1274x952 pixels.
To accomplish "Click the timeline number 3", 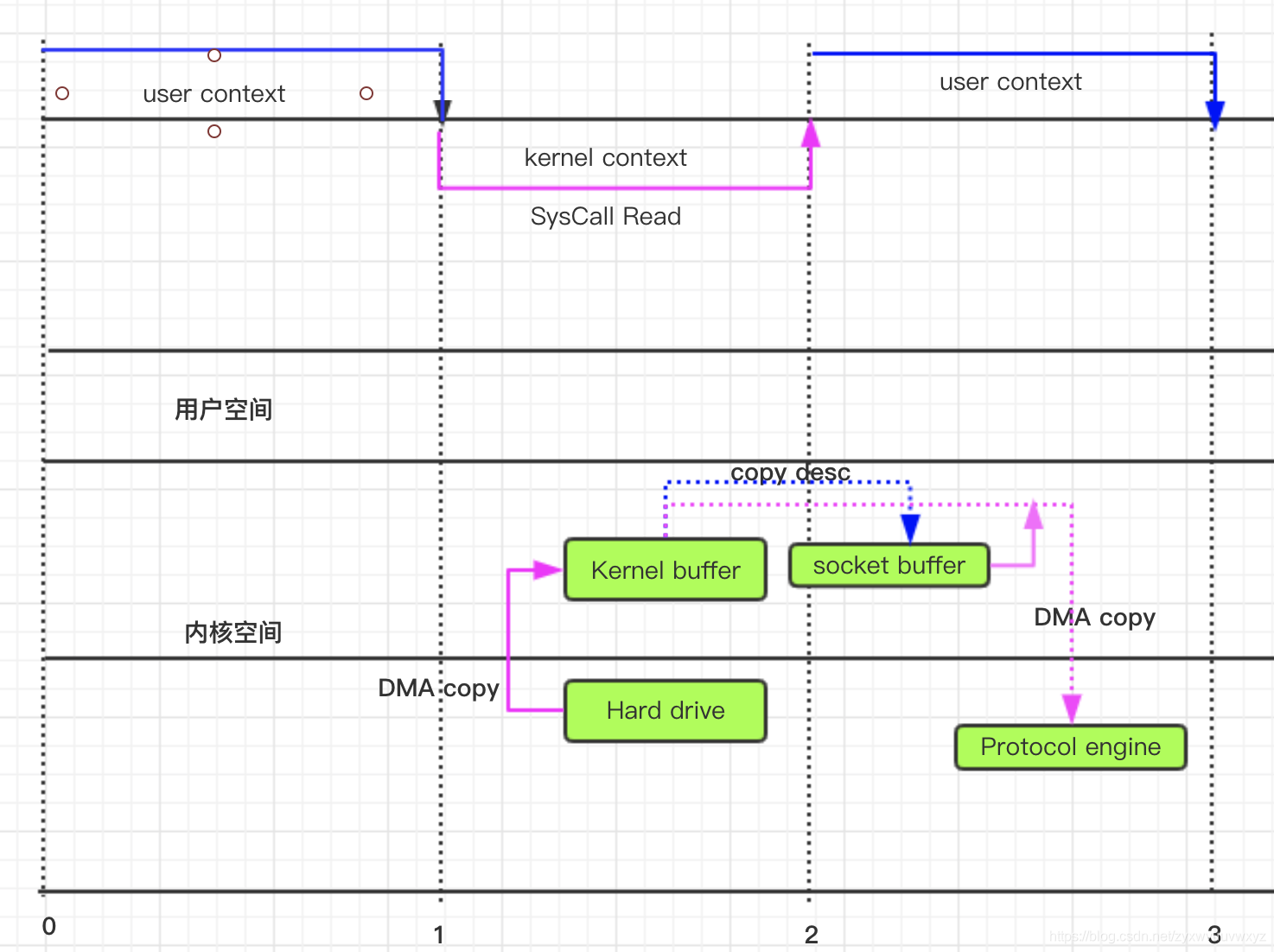I will point(1214,935).
